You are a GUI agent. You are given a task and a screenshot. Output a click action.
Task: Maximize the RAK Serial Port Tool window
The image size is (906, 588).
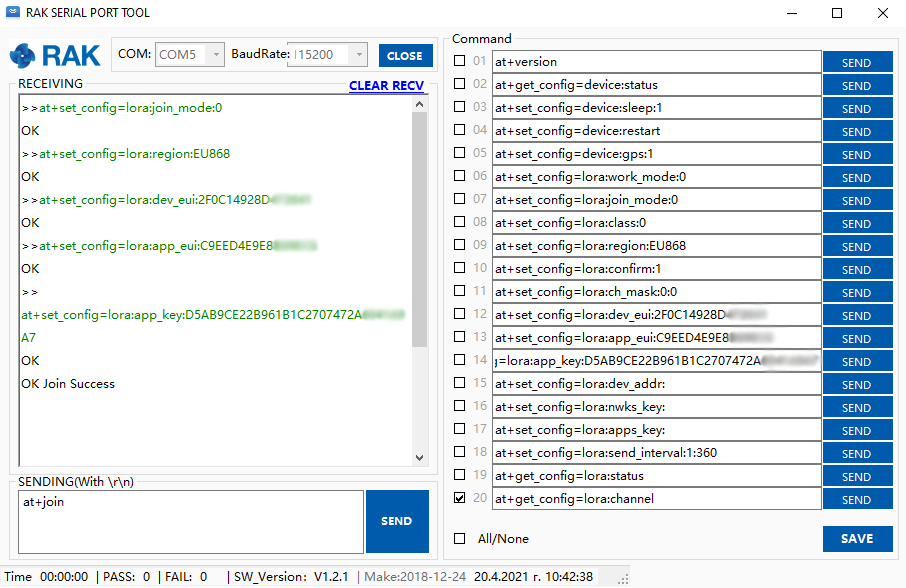[837, 13]
